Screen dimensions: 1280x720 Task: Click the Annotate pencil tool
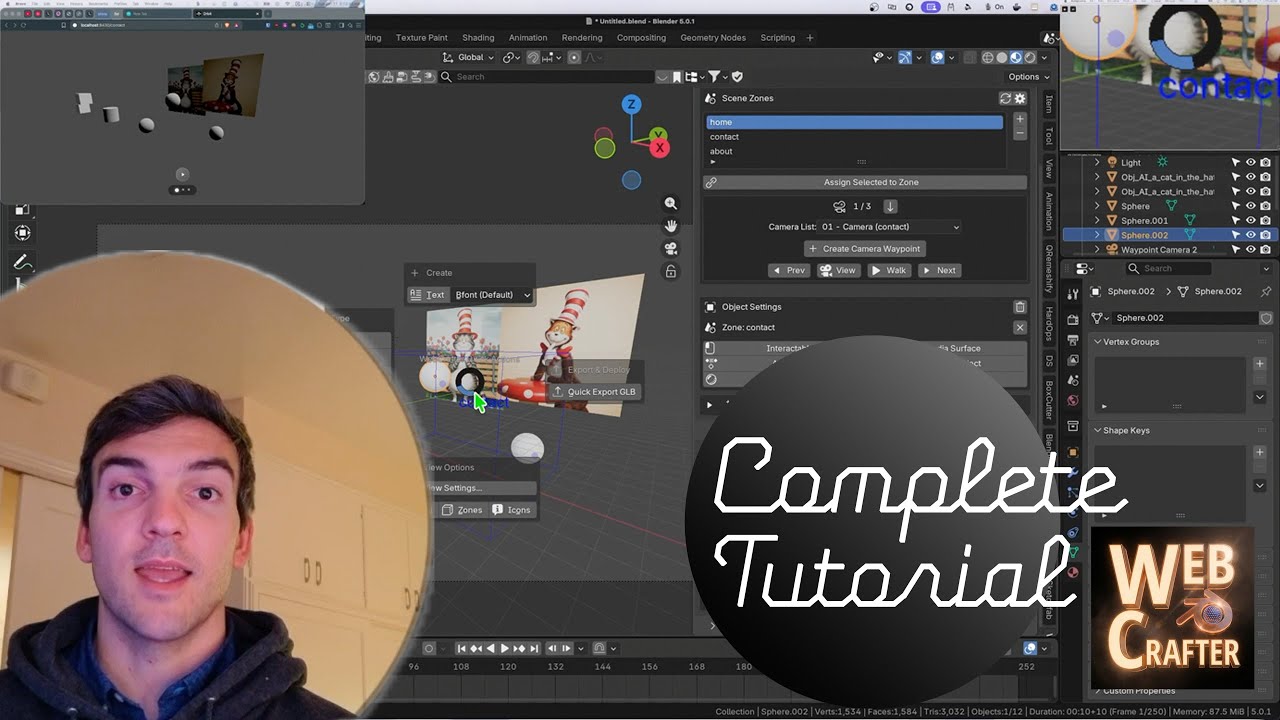[22, 262]
